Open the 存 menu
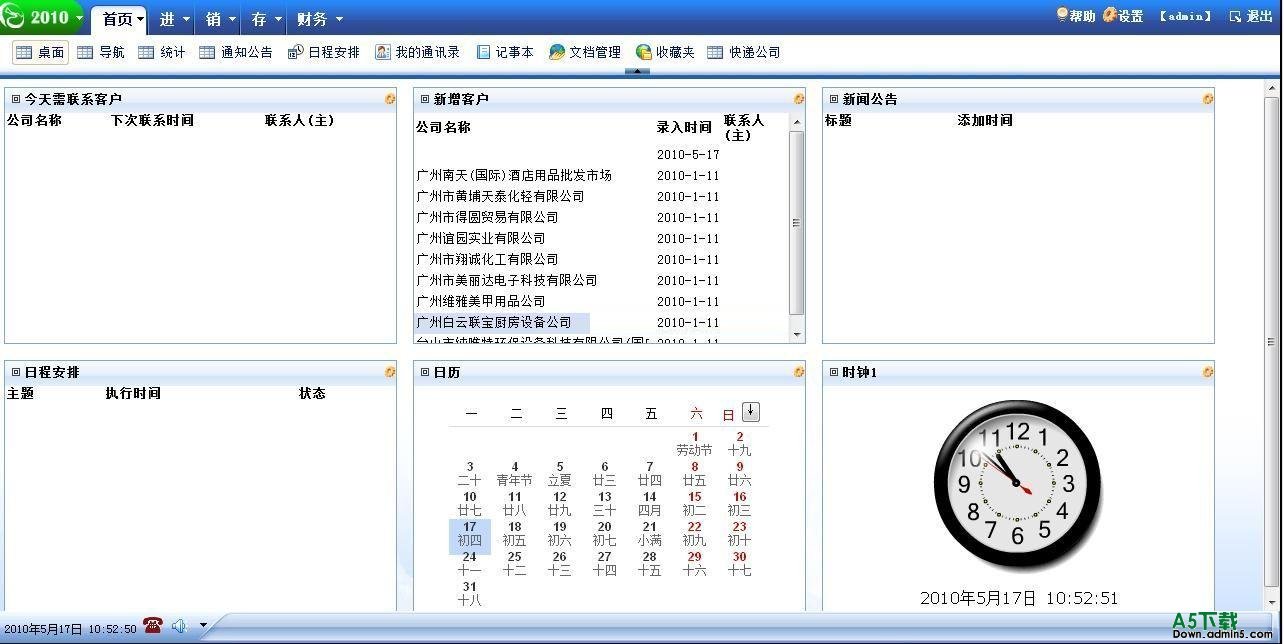1284x644 pixels. (x=259, y=19)
